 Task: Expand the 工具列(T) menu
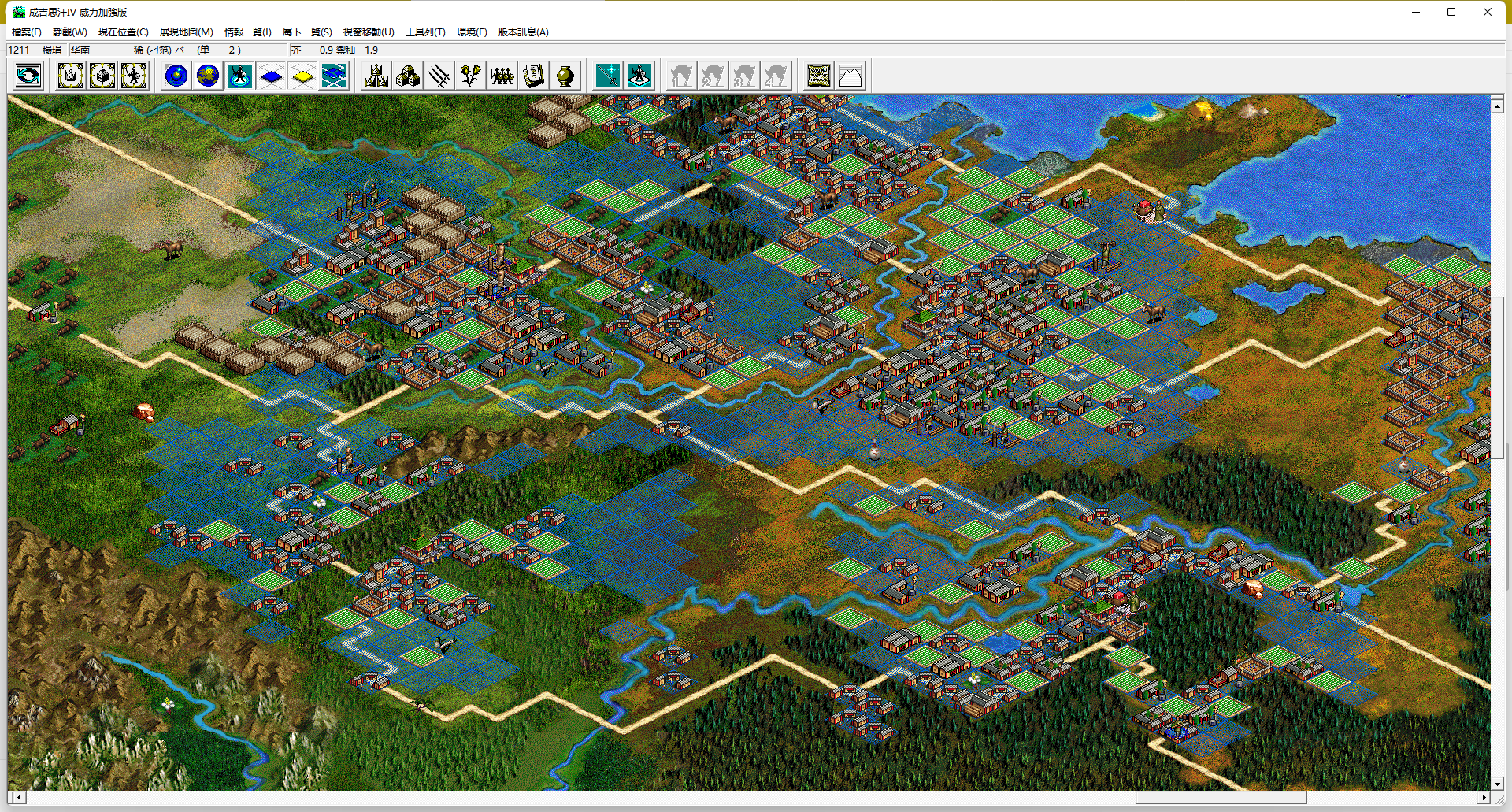pyautogui.click(x=425, y=32)
